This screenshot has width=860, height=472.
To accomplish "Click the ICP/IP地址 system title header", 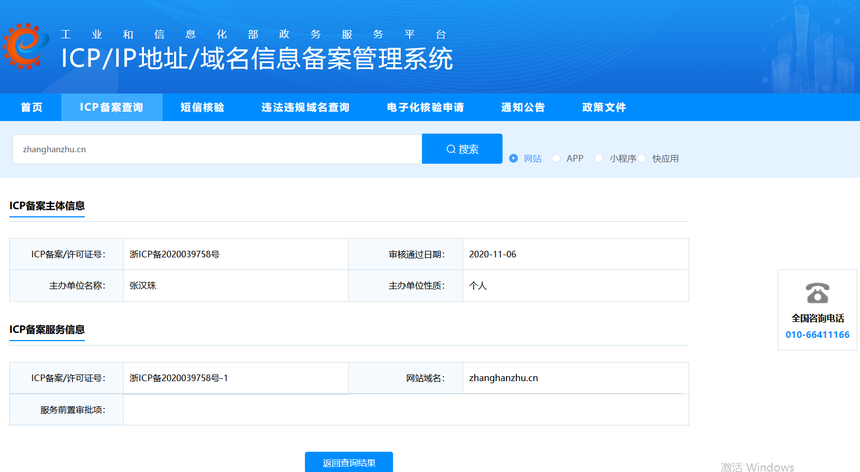I will [257, 58].
